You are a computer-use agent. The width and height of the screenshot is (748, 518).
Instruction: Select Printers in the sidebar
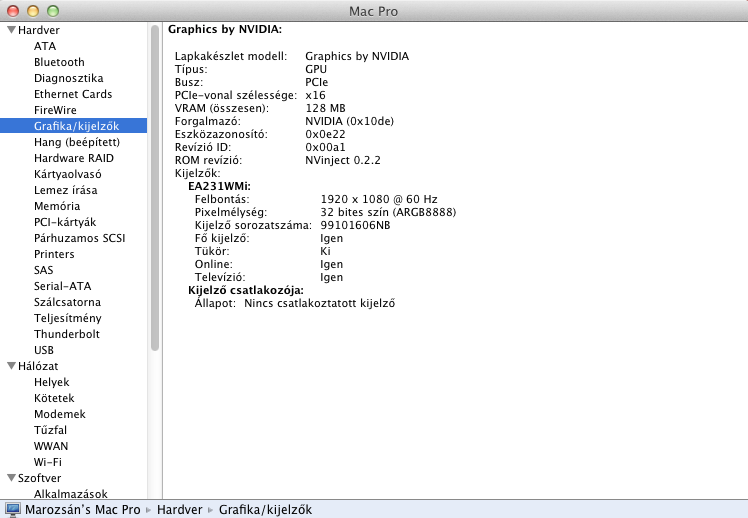coord(54,254)
